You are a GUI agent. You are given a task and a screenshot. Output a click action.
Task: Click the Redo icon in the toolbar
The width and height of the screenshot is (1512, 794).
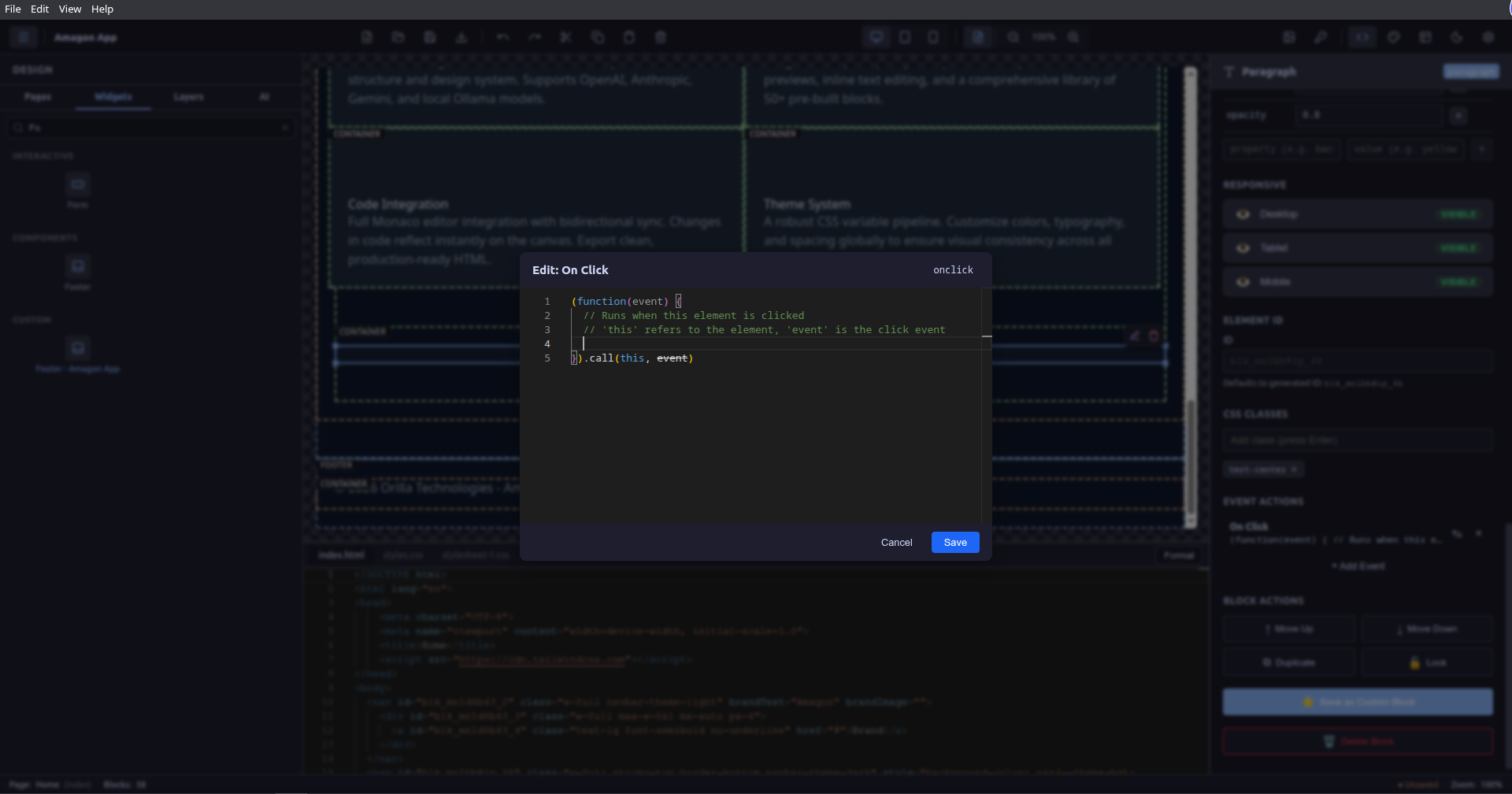coord(535,37)
